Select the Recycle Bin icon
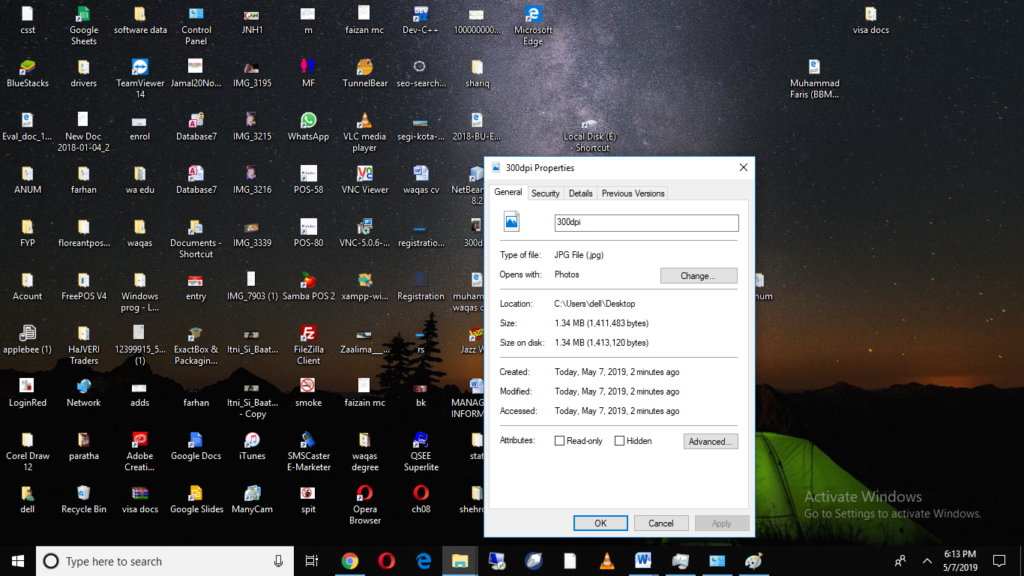The image size is (1024, 576). click(84, 500)
